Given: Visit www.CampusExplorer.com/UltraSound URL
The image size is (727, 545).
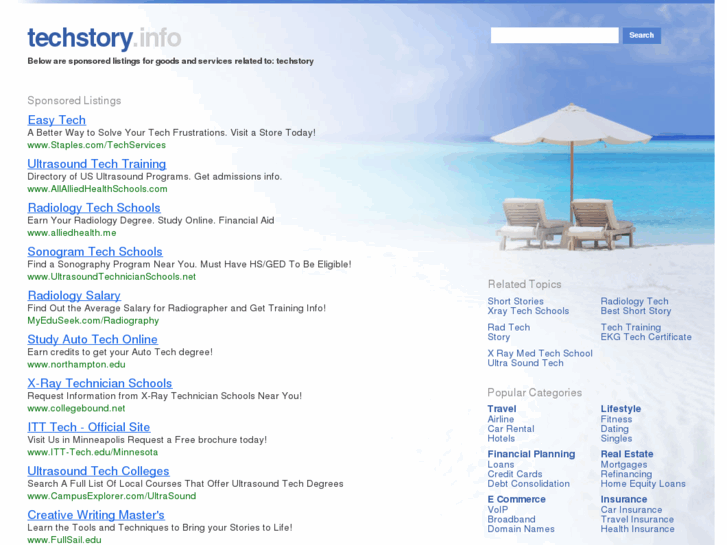Looking at the screenshot, I should (x=112, y=496).
